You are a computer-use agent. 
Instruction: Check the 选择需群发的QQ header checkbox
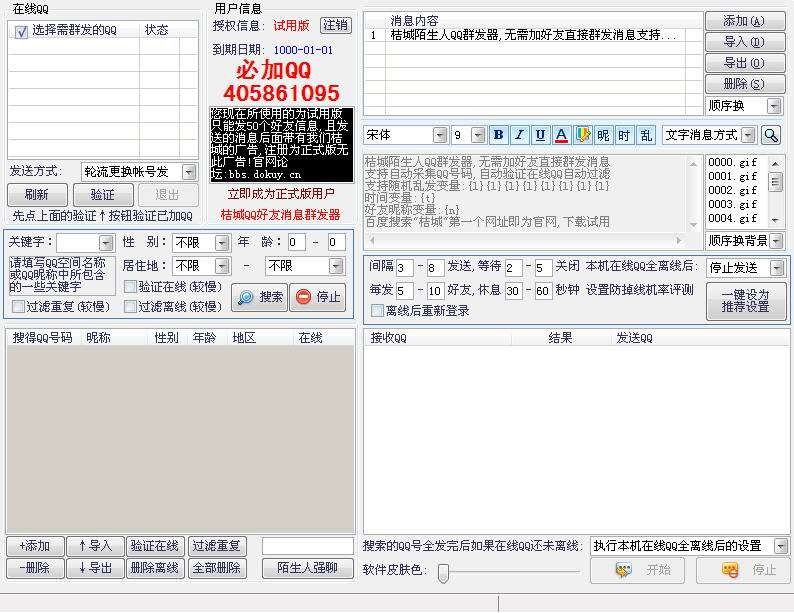pyautogui.click(x=21, y=32)
